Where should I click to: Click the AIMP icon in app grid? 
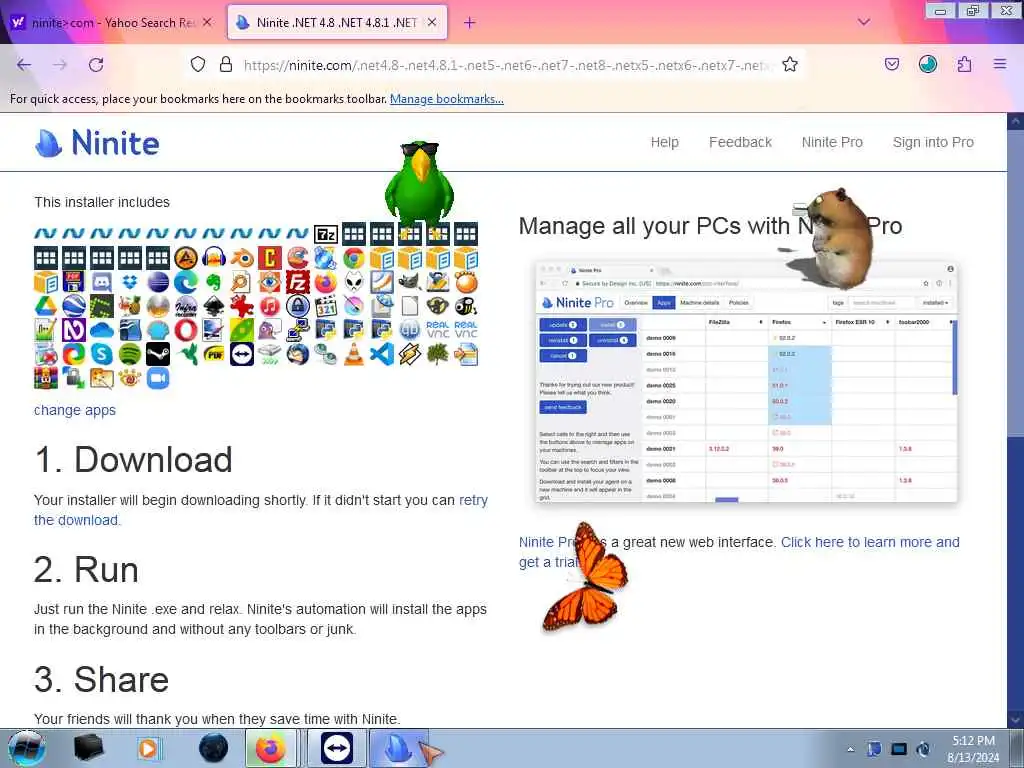pyautogui.click(x=185, y=258)
